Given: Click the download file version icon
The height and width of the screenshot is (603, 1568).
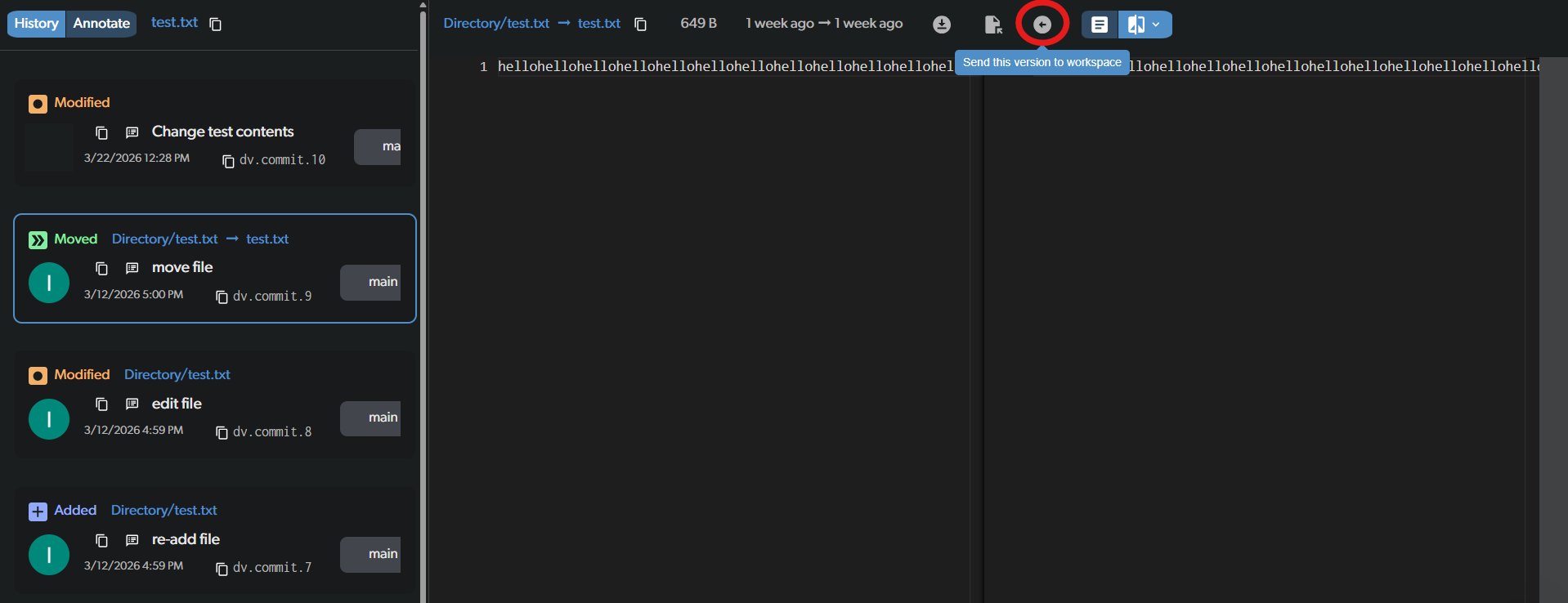Looking at the screenshot, I should (942, 25).
